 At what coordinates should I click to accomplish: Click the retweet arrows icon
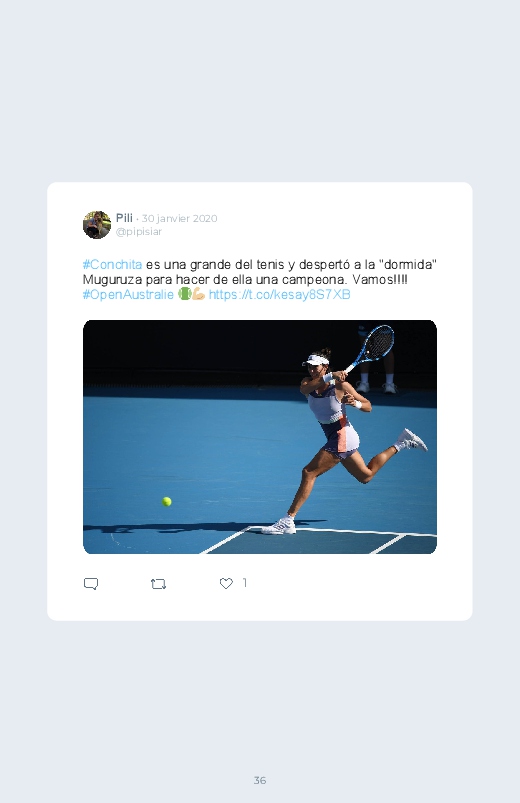158,584
